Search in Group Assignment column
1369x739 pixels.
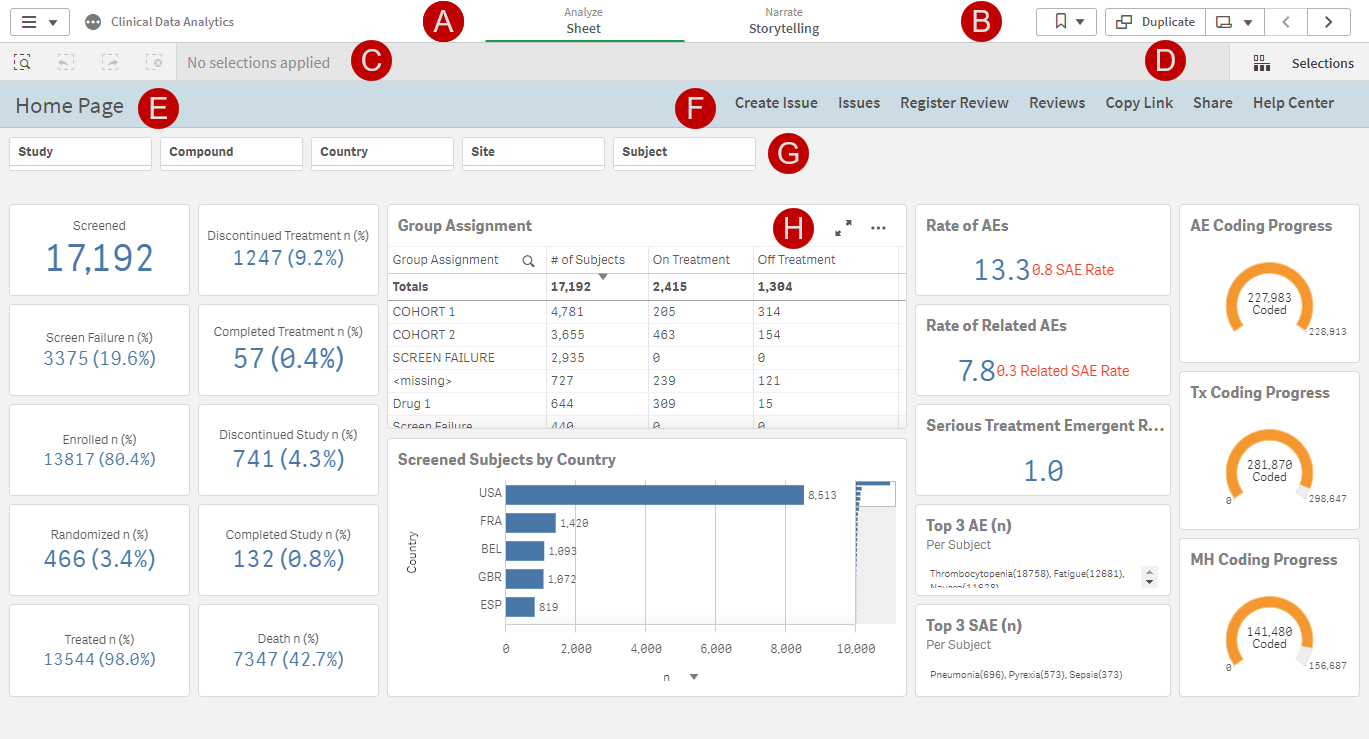(528, 260)
